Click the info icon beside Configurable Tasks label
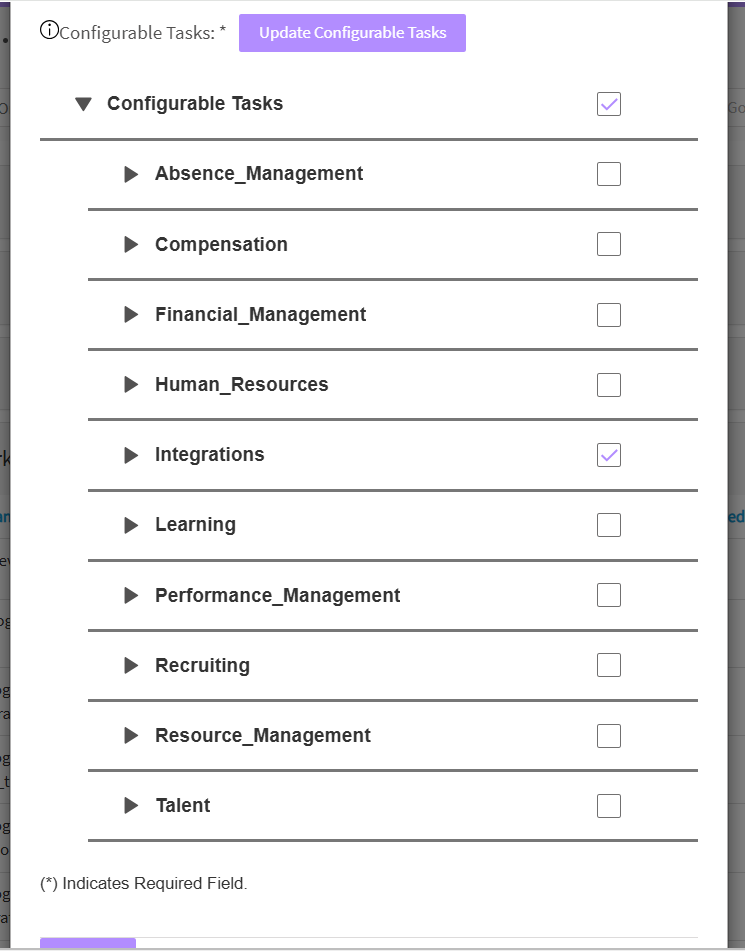Screen dimensions: 745x951 (49, 31)
